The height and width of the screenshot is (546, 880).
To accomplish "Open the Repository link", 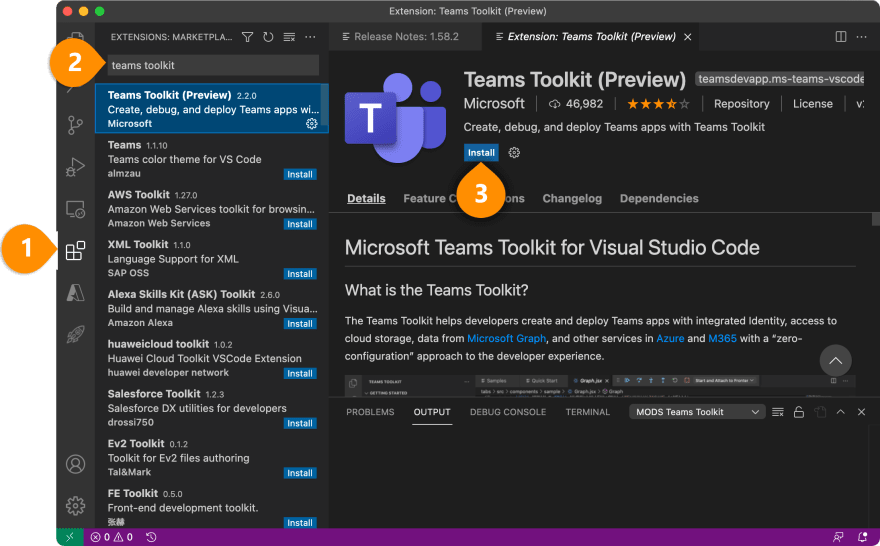I will point(741,104).
